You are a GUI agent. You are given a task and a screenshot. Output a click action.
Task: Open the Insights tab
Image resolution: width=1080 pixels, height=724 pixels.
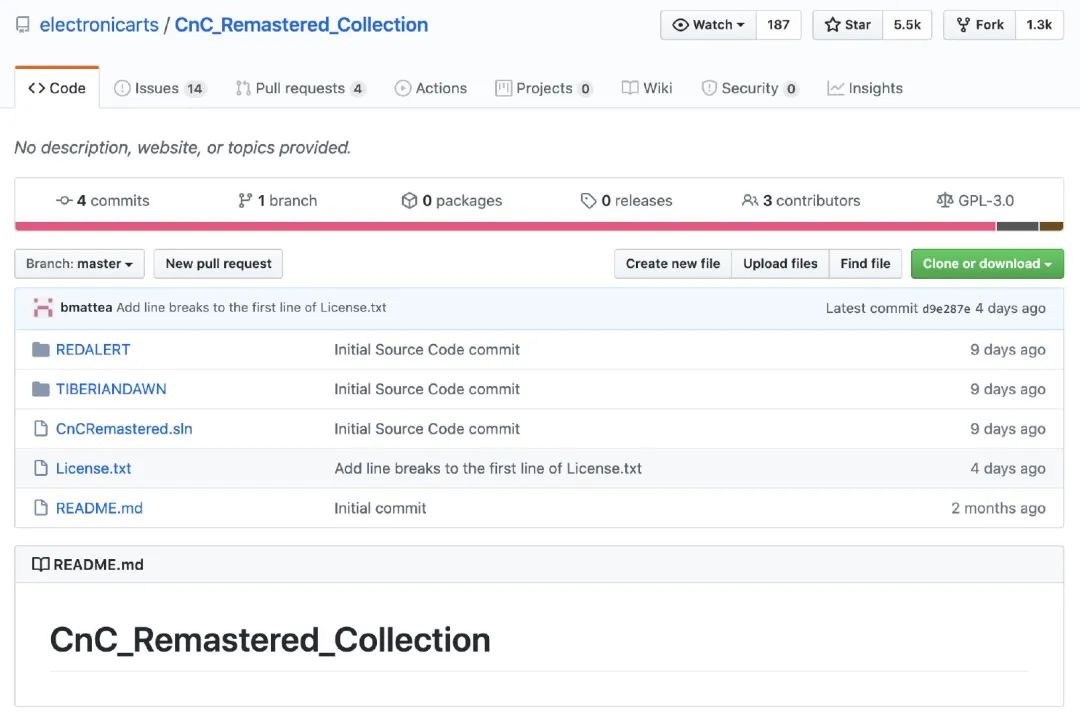[865, 88]
